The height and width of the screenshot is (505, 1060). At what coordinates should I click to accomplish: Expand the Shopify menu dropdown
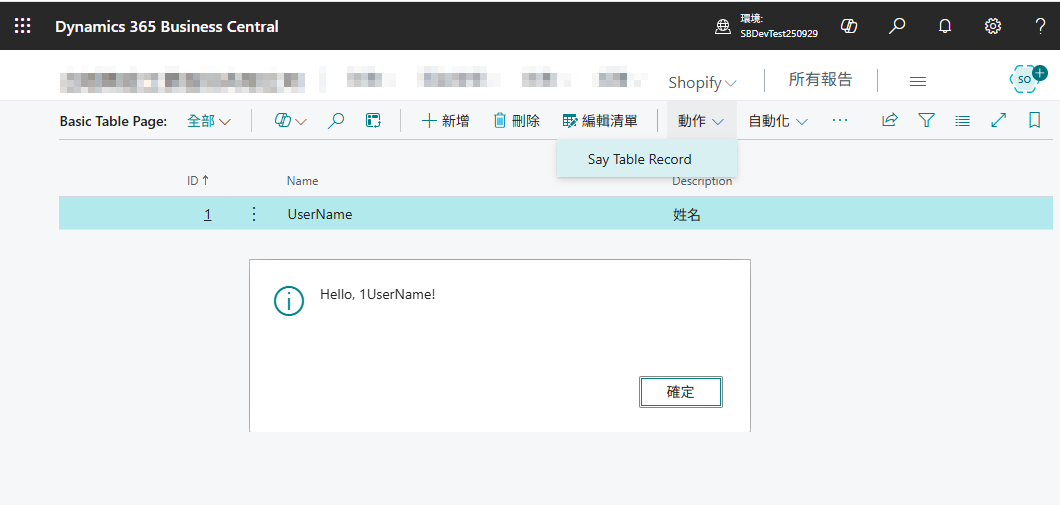[702, 82]
